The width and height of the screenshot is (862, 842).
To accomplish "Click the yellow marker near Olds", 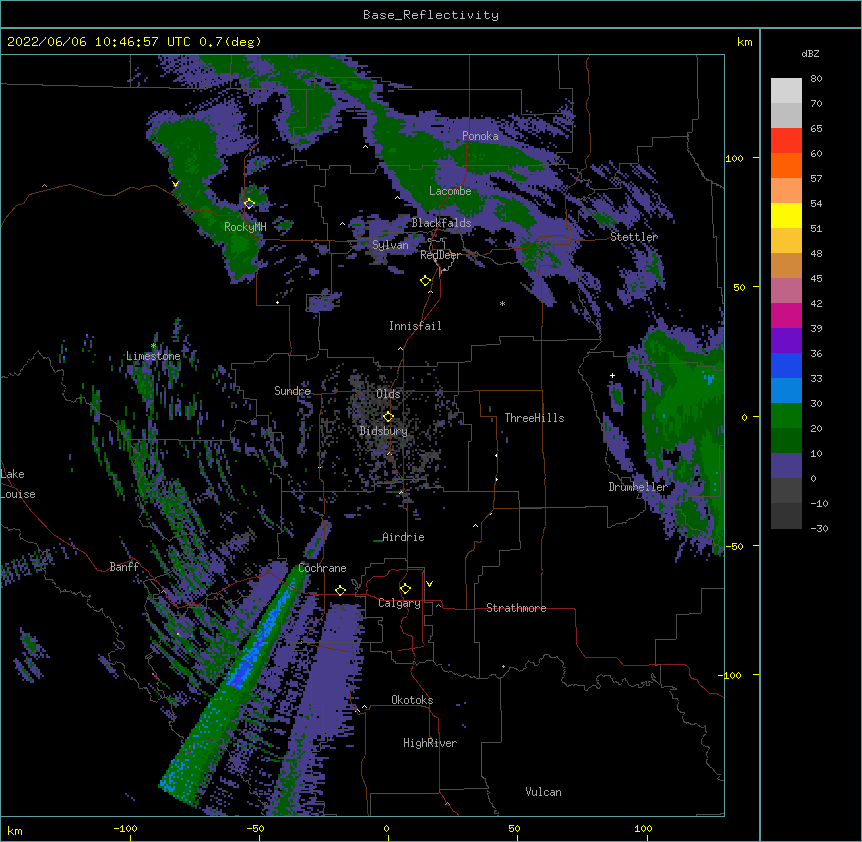I will [388, 416].
